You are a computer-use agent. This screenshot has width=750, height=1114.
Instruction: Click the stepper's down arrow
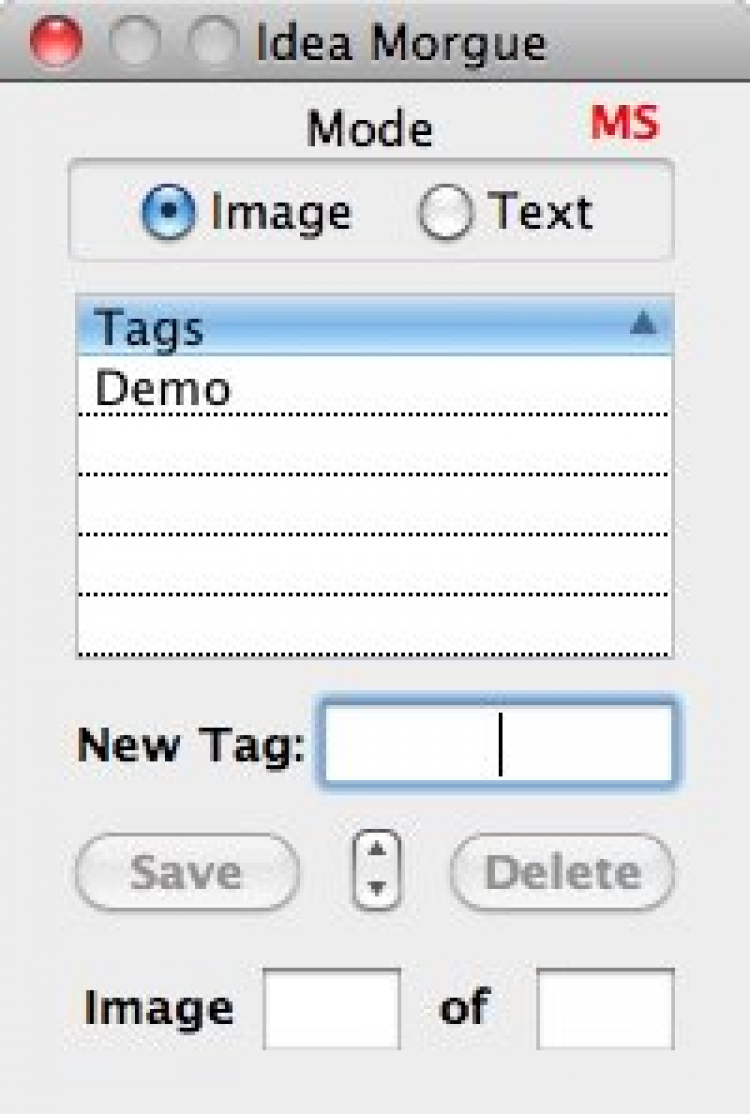(x=376, y=888)
